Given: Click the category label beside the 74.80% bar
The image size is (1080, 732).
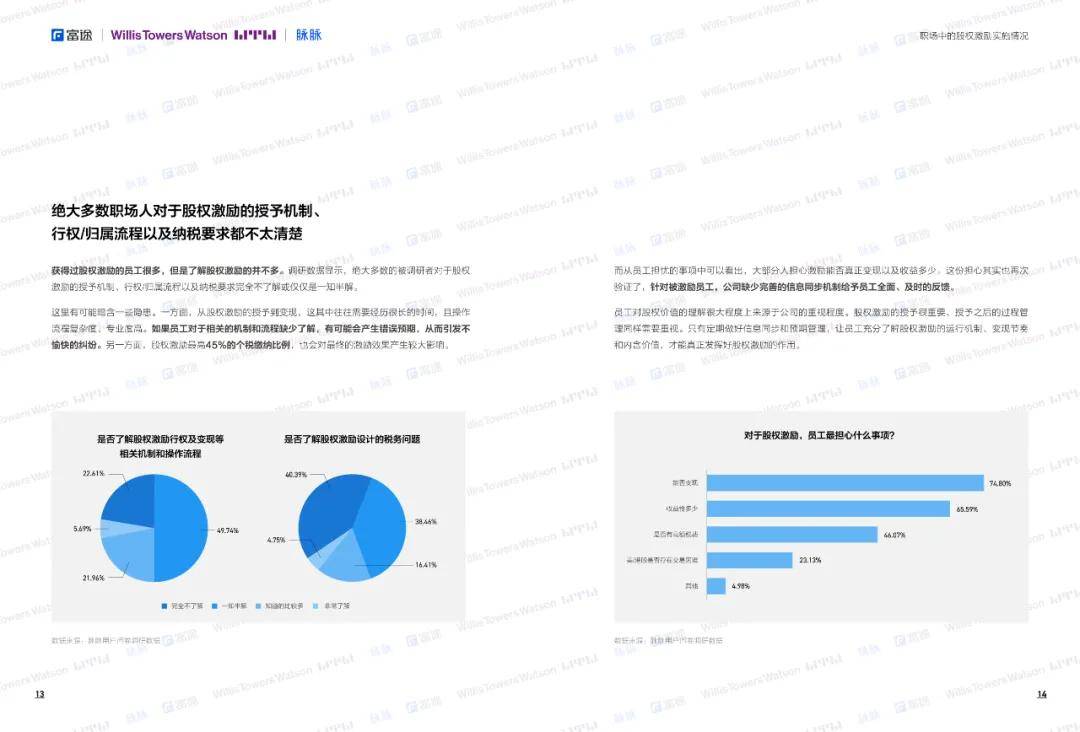Looking at the screenshot, I should (685, 483).
